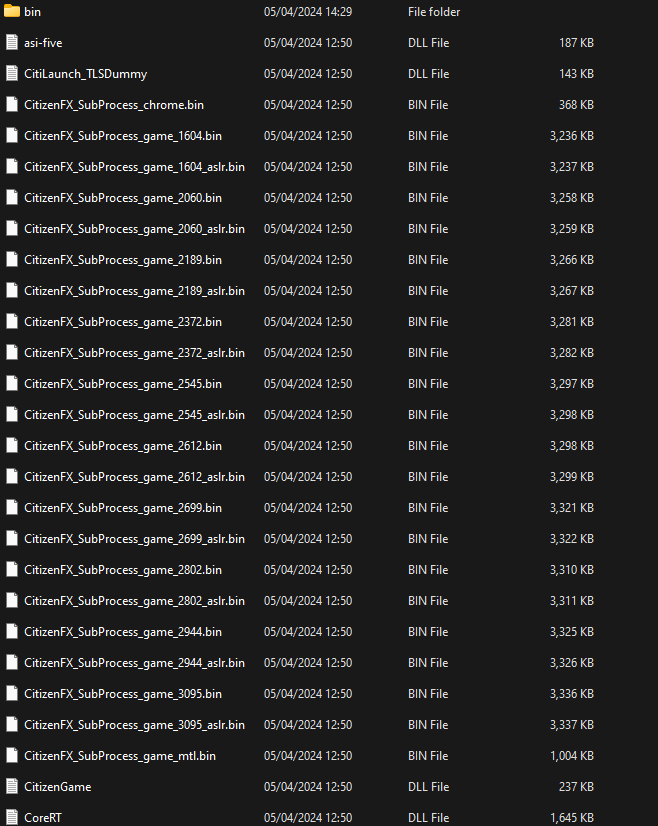The height and width of the screenshot is (826, 658).
Task: Click the 1,004 KB size value
Action: [572, 755]
